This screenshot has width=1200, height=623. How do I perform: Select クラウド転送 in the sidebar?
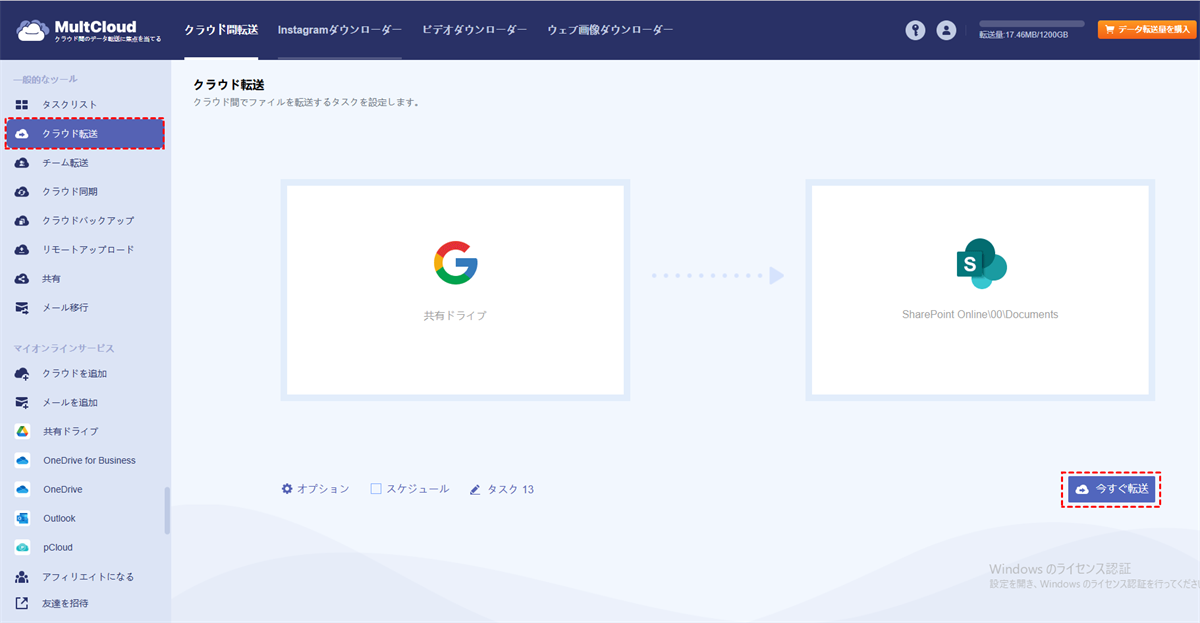[x=85, y=134]
